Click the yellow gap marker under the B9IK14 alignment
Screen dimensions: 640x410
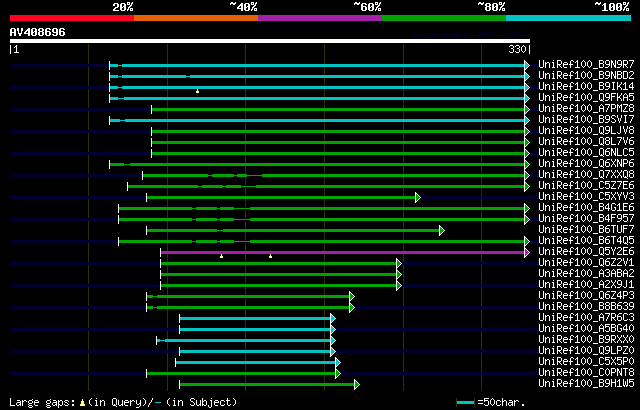coord(198,91)
